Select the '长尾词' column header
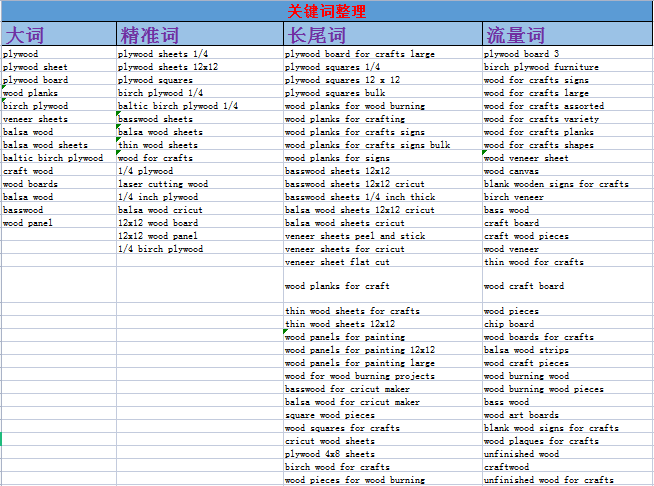This screenshot has width=654, height=486. click(x=383, y=34)
